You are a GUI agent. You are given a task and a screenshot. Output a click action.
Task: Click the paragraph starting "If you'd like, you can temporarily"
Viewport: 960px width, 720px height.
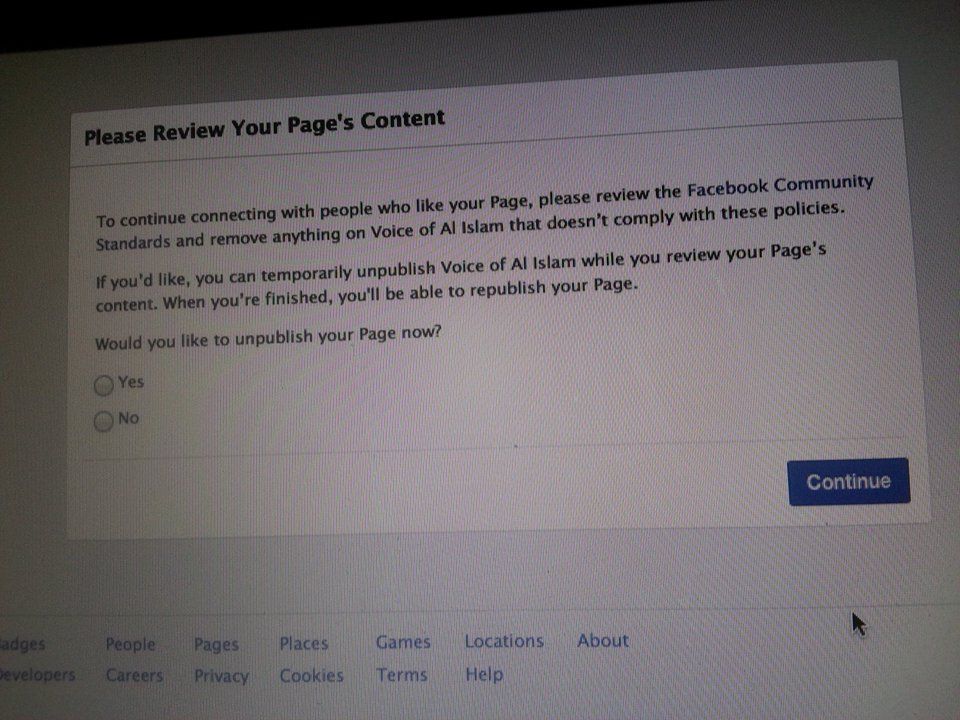pyautogui.click(x=460, y=278)
